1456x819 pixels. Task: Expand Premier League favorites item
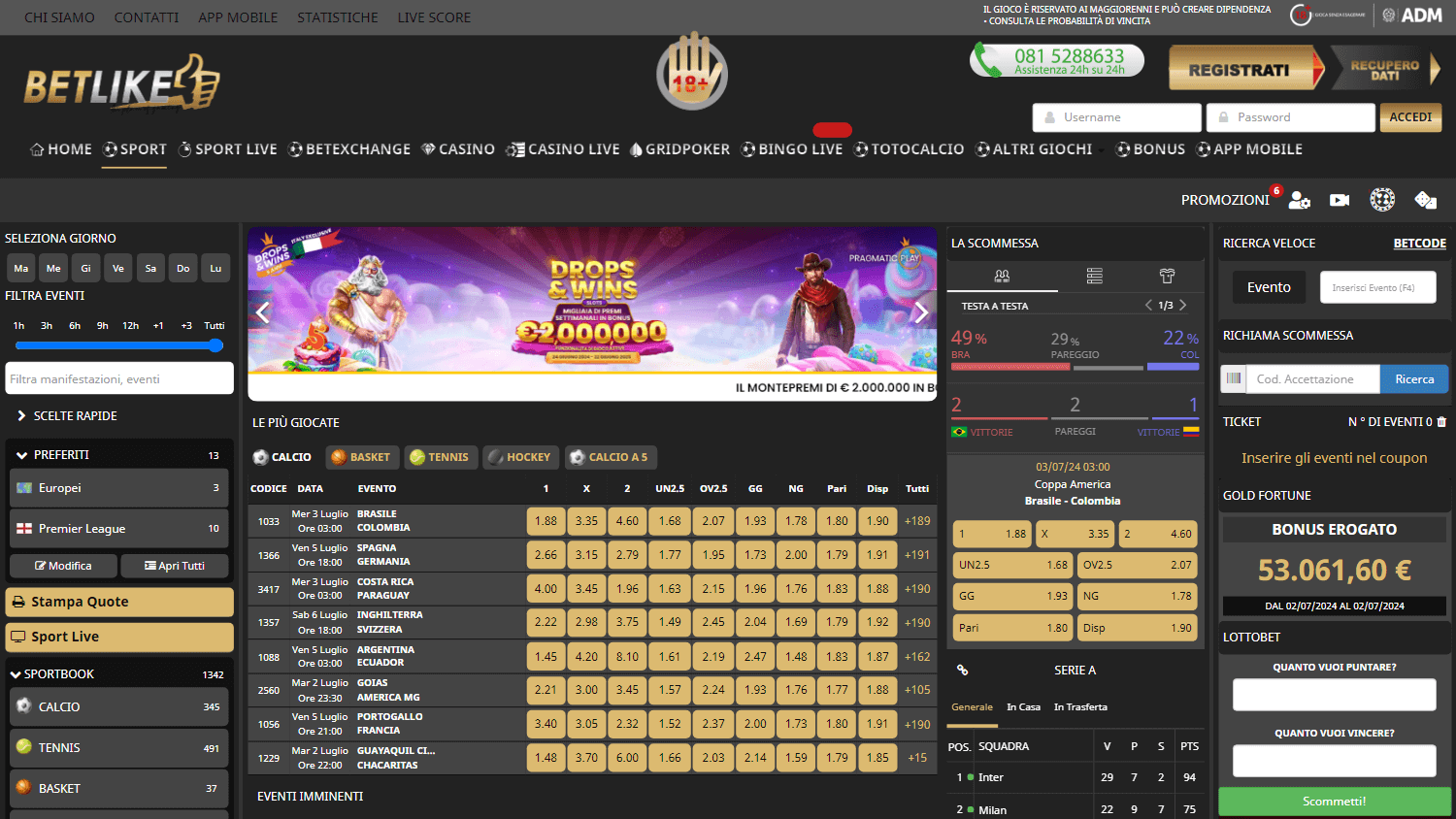(119, 529)
